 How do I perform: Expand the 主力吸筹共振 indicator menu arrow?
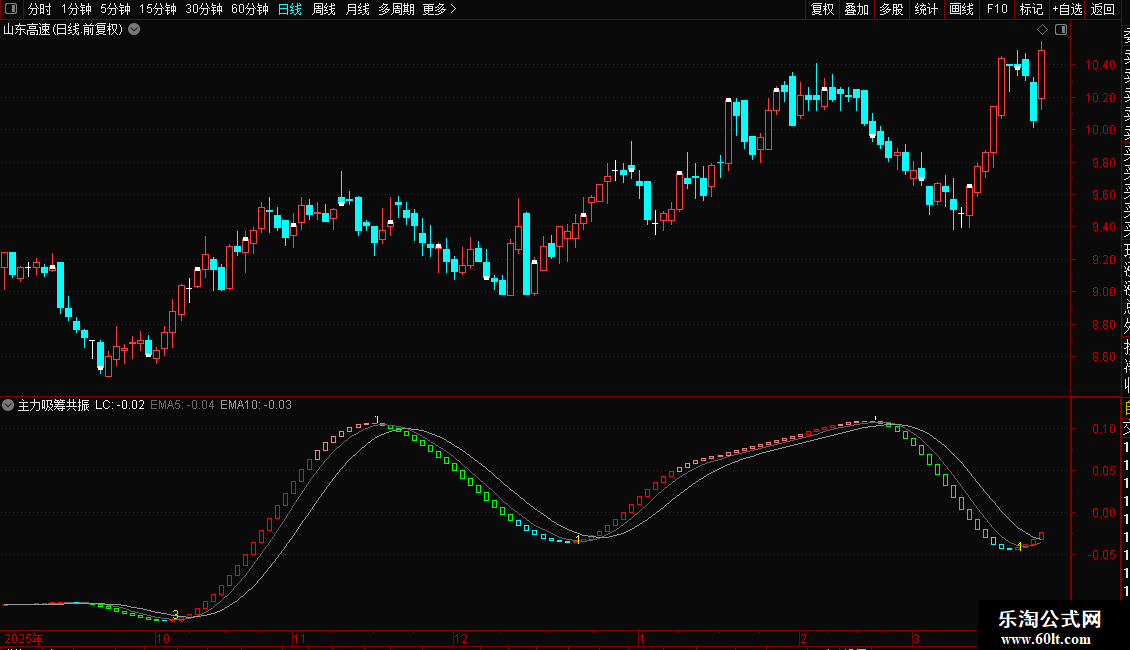[8, 405]
